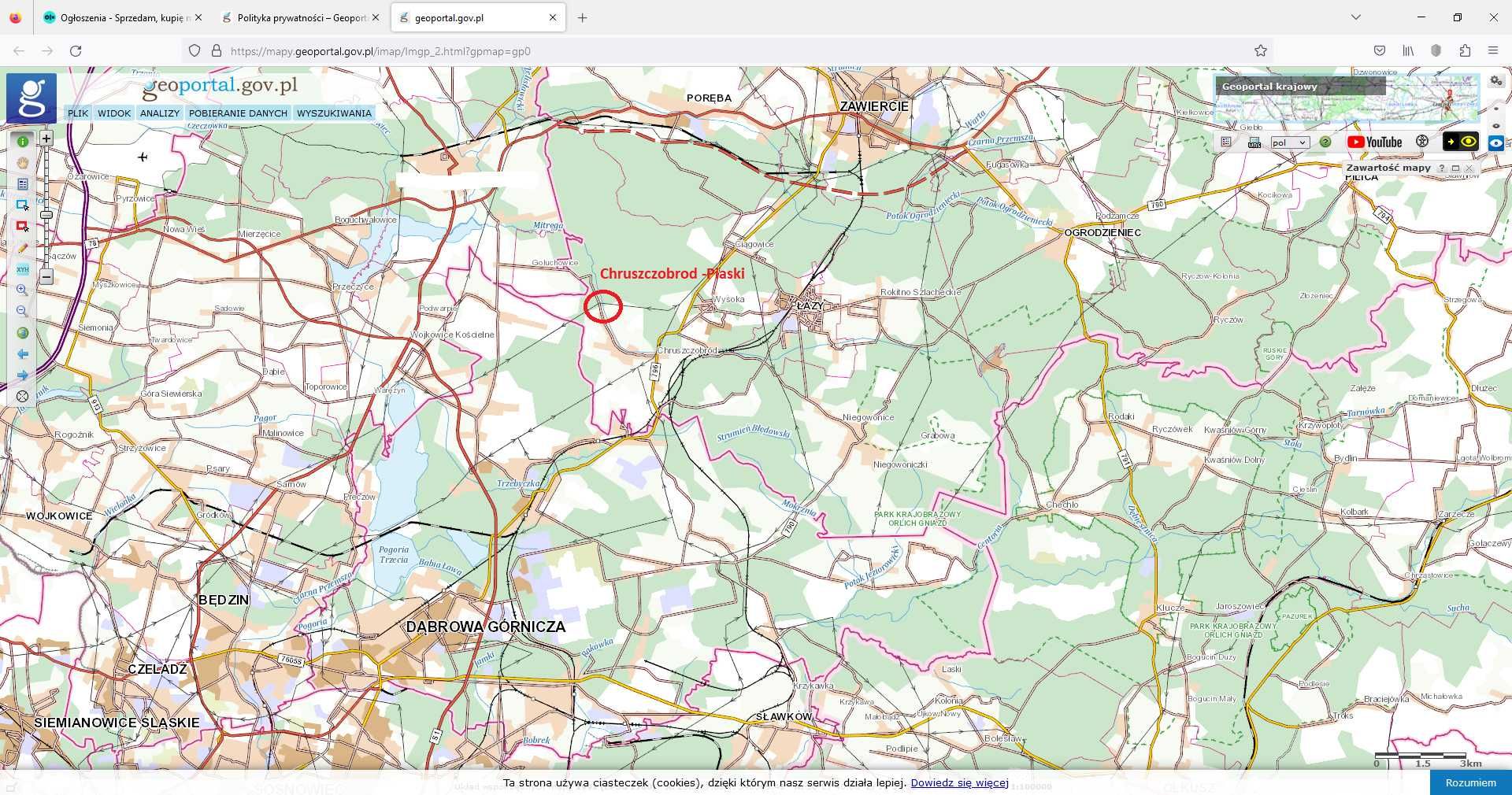Close the geoportal.gov.pl tab
The width and height of the screenshot is (1512, 795).
(x=553, y=17)
